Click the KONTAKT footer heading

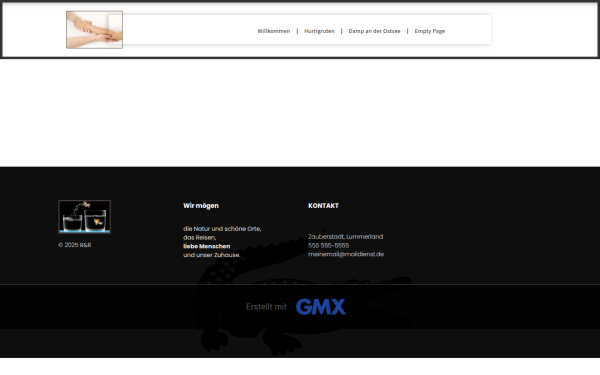[x=323, y=205]
